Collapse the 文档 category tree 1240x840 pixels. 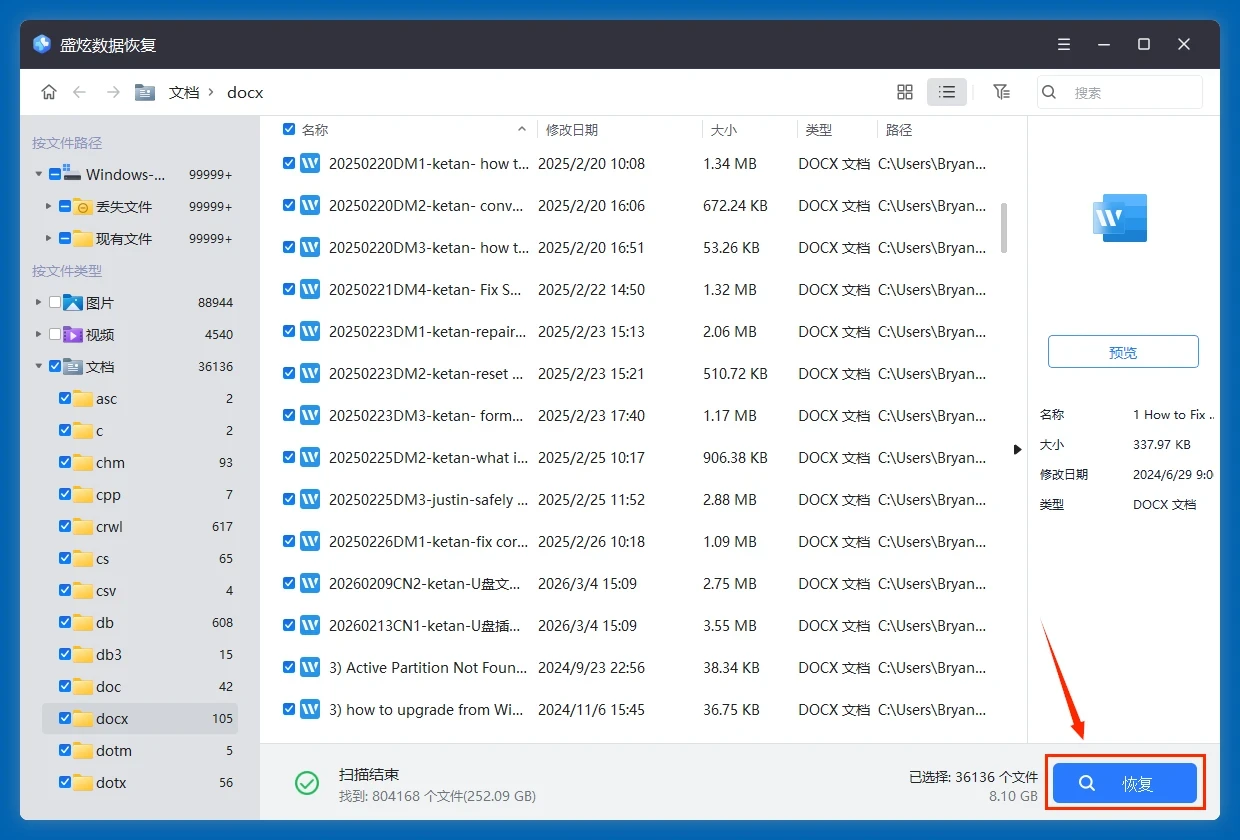click(x=39, y=366)
